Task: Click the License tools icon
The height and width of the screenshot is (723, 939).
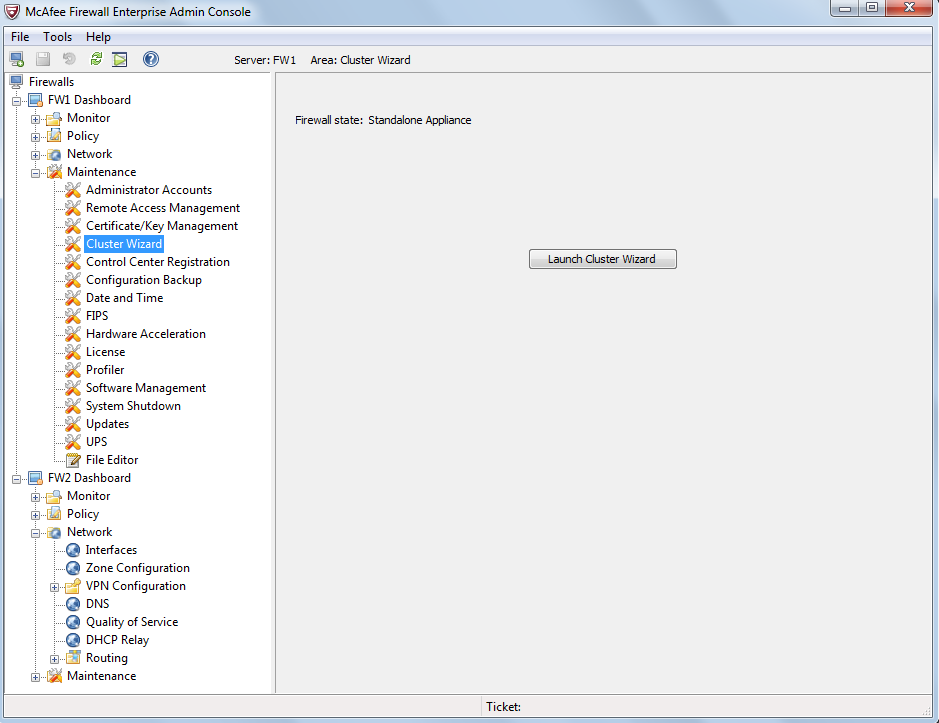Action: (73, 352)
